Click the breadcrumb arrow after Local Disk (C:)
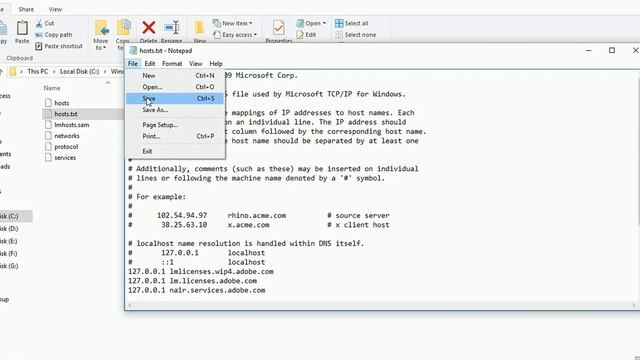 click(105, 72)
